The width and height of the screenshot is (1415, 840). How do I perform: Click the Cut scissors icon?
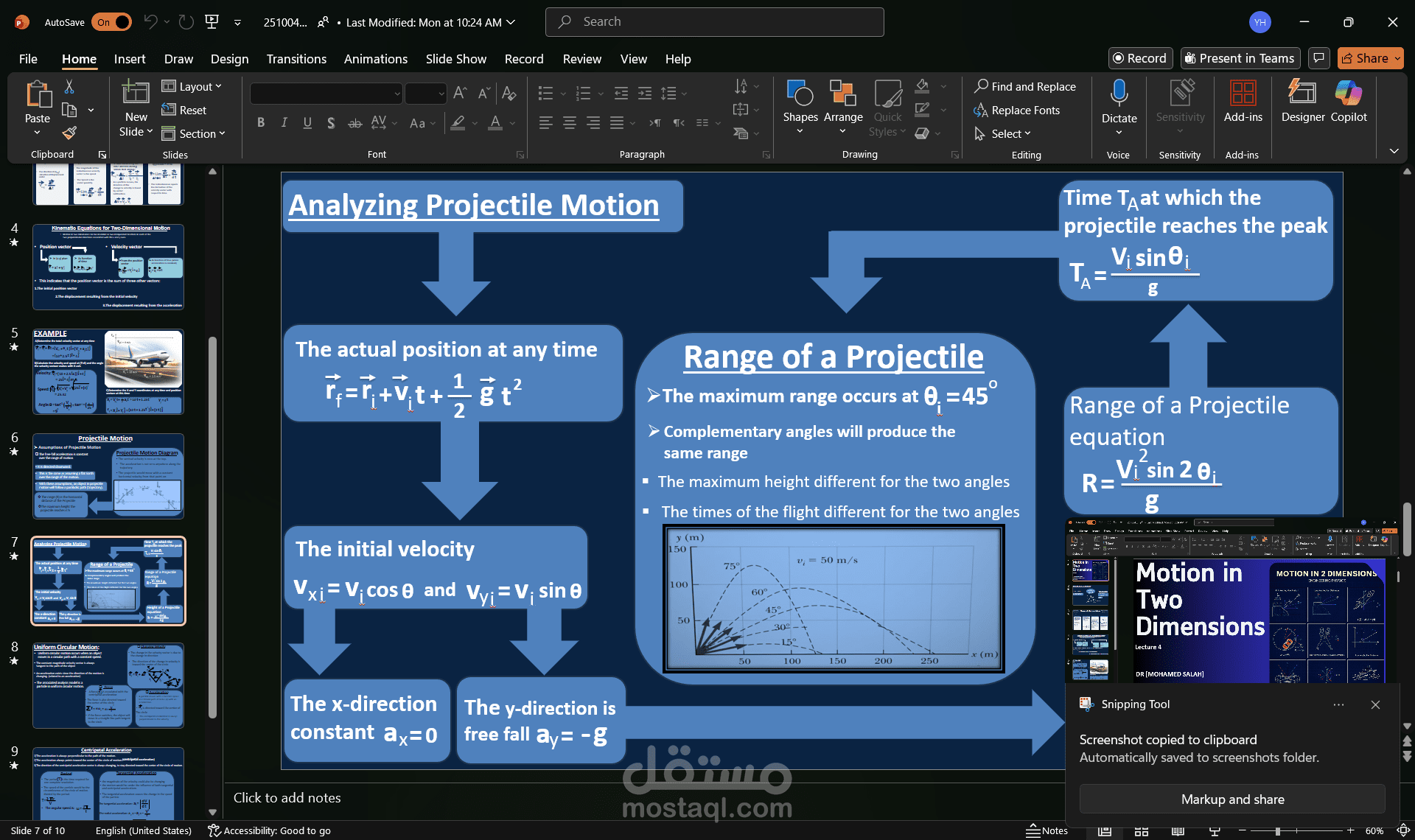[69, 87]
